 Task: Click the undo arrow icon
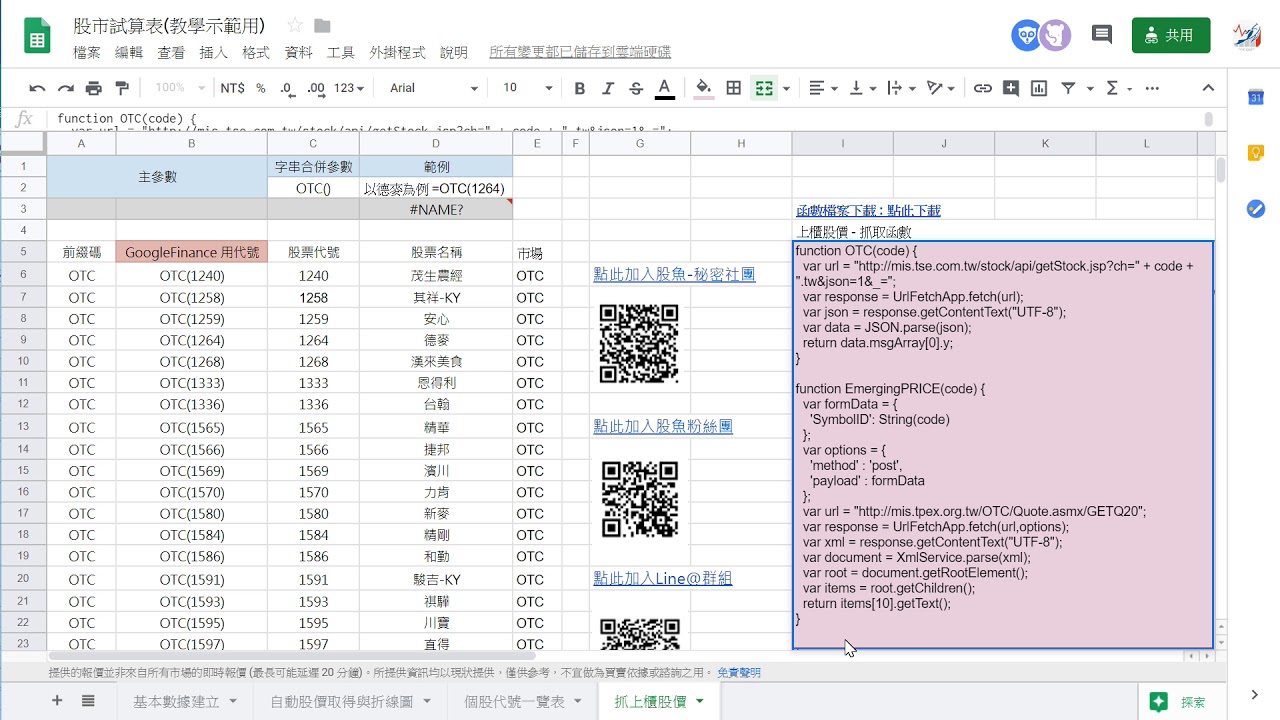pyautogui.click(x=37, y=88)
